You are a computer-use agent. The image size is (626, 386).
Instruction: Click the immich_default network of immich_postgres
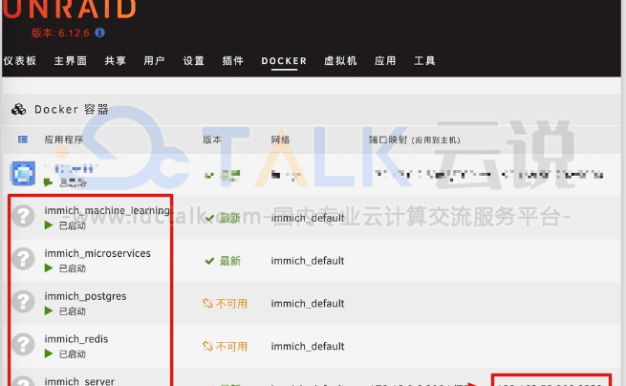(x=307, y=303)
